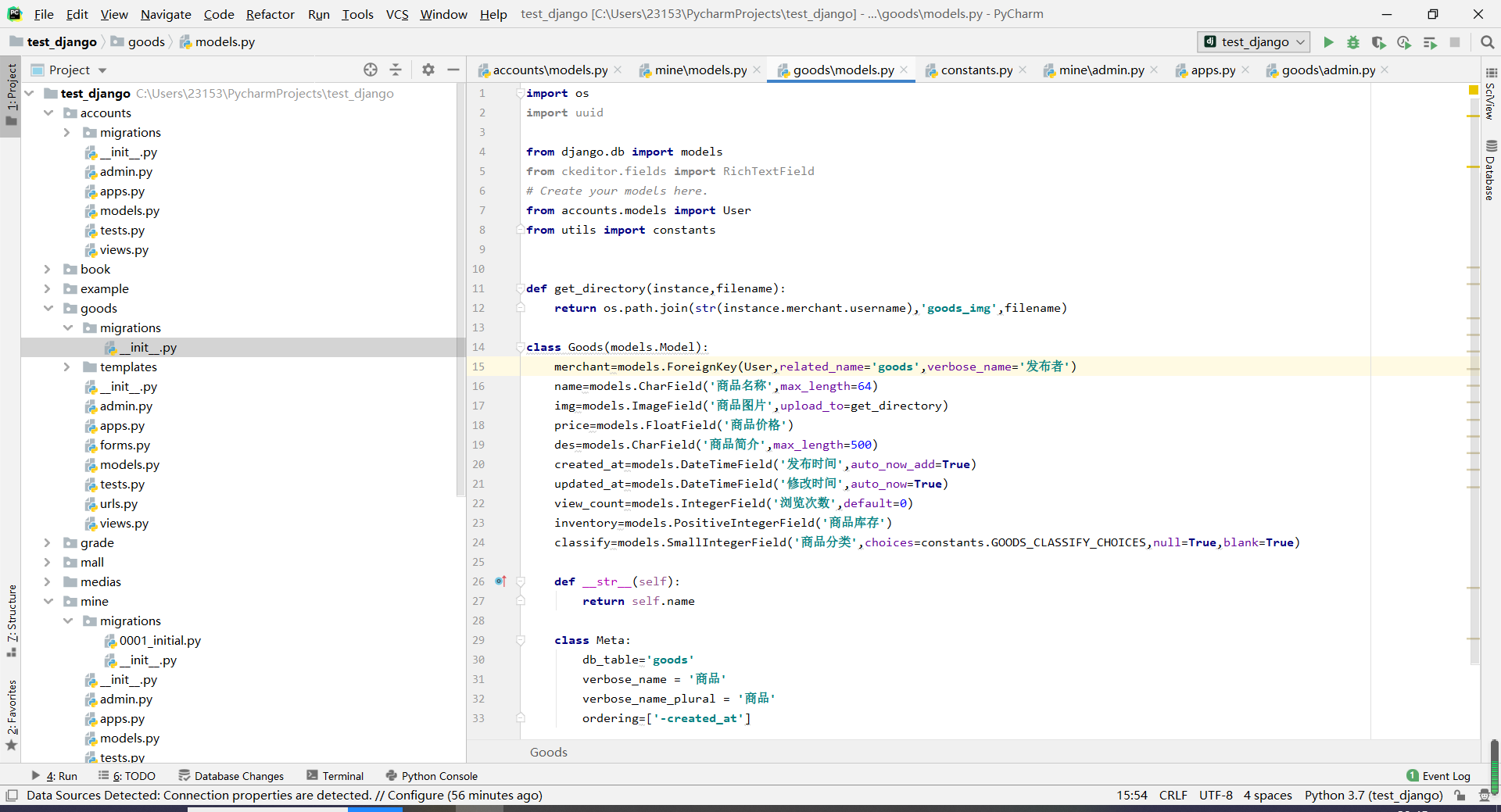The image size is (1501, 812).
Task: Collapse all in Project panel
Action: pos(396,70)
